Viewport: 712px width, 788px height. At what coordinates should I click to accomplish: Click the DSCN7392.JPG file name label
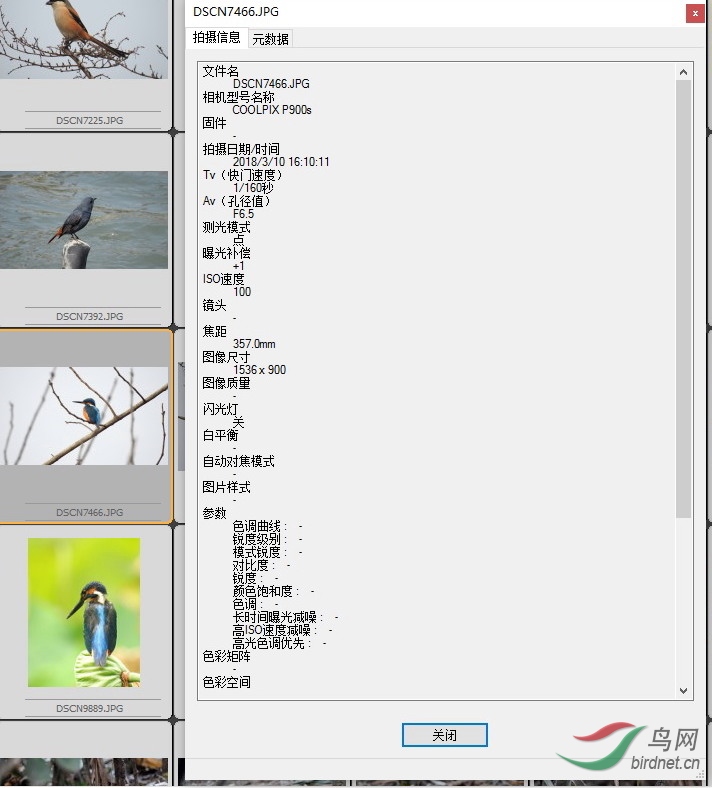click(x=89, y=317)
